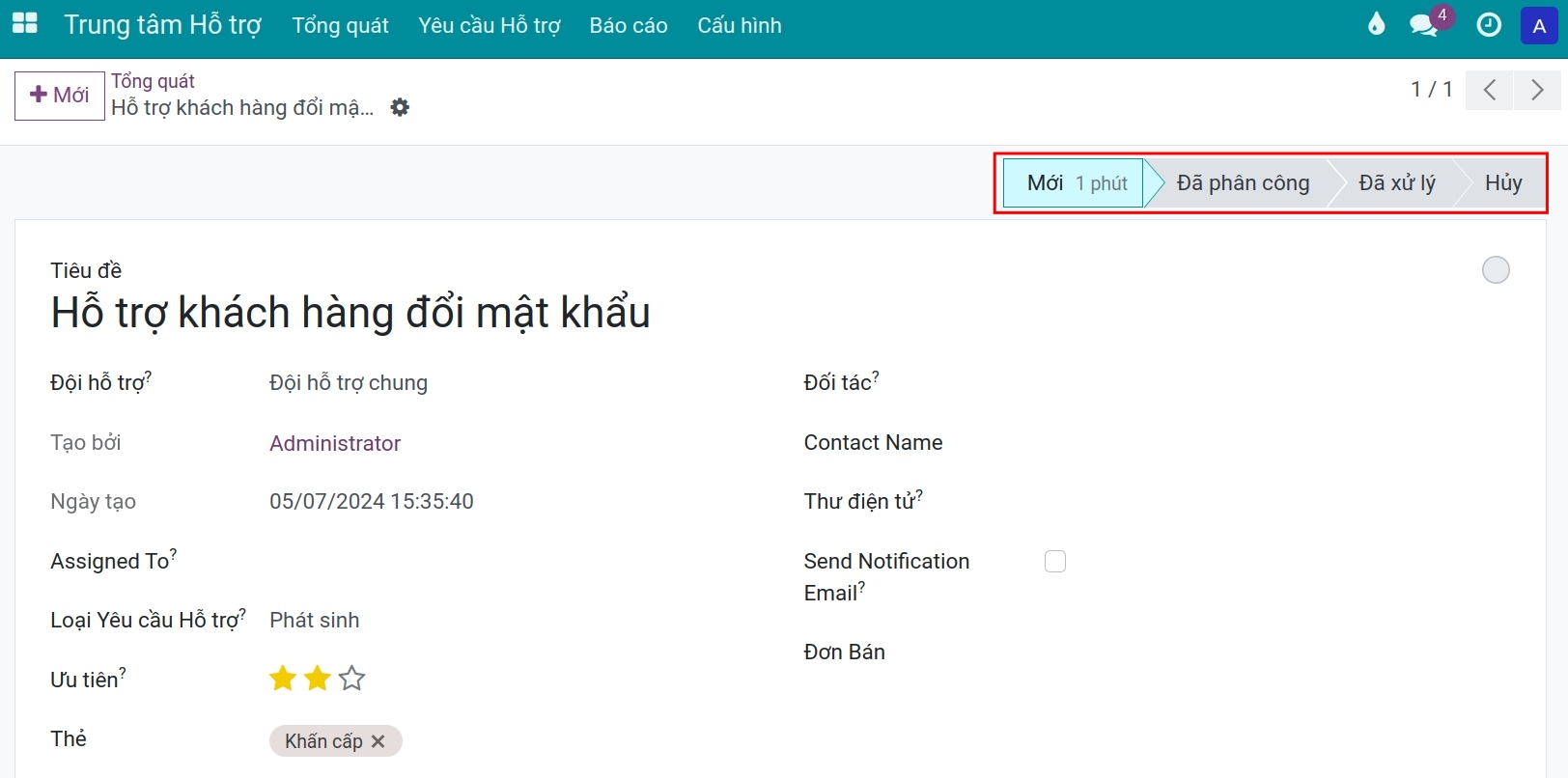The image size is (1568, 778).
Task: Click the Contact Name input field
Action: pos(1276,443)
